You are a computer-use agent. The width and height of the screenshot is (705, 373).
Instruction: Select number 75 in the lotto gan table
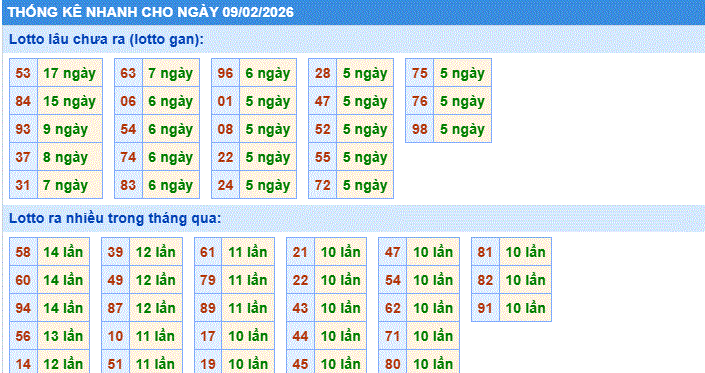pos(420,73)
